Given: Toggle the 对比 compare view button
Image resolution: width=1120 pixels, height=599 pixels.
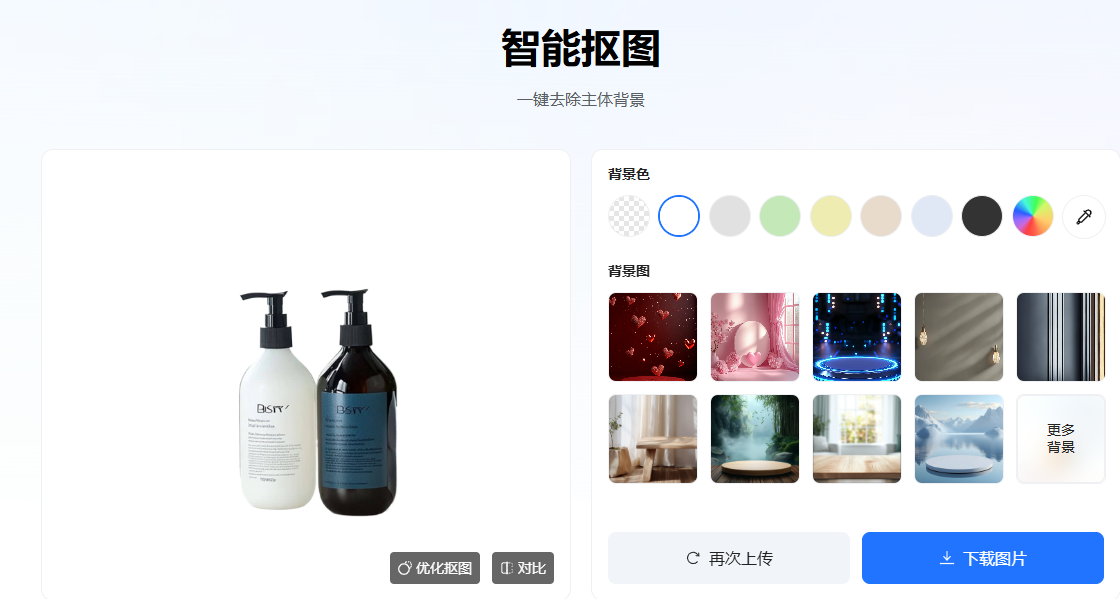Looking at the screenshot, I should click(x=523, y=568).
